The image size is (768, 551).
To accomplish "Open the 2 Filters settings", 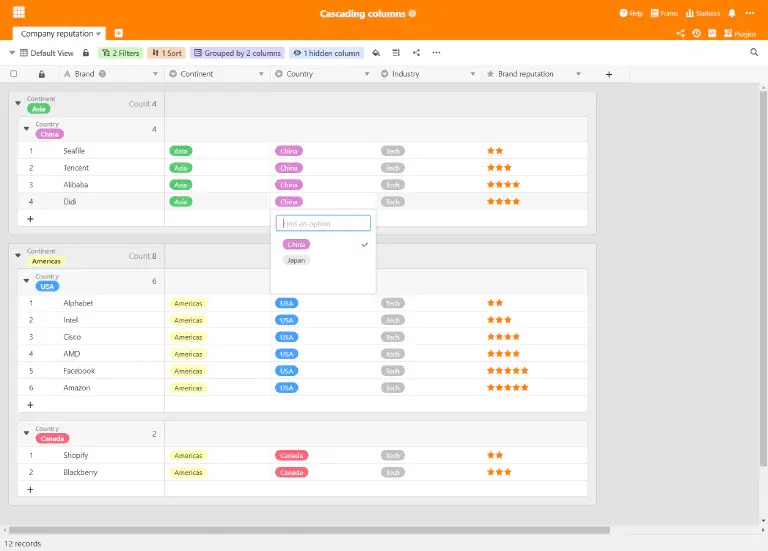I will click(x=120, y=53).
